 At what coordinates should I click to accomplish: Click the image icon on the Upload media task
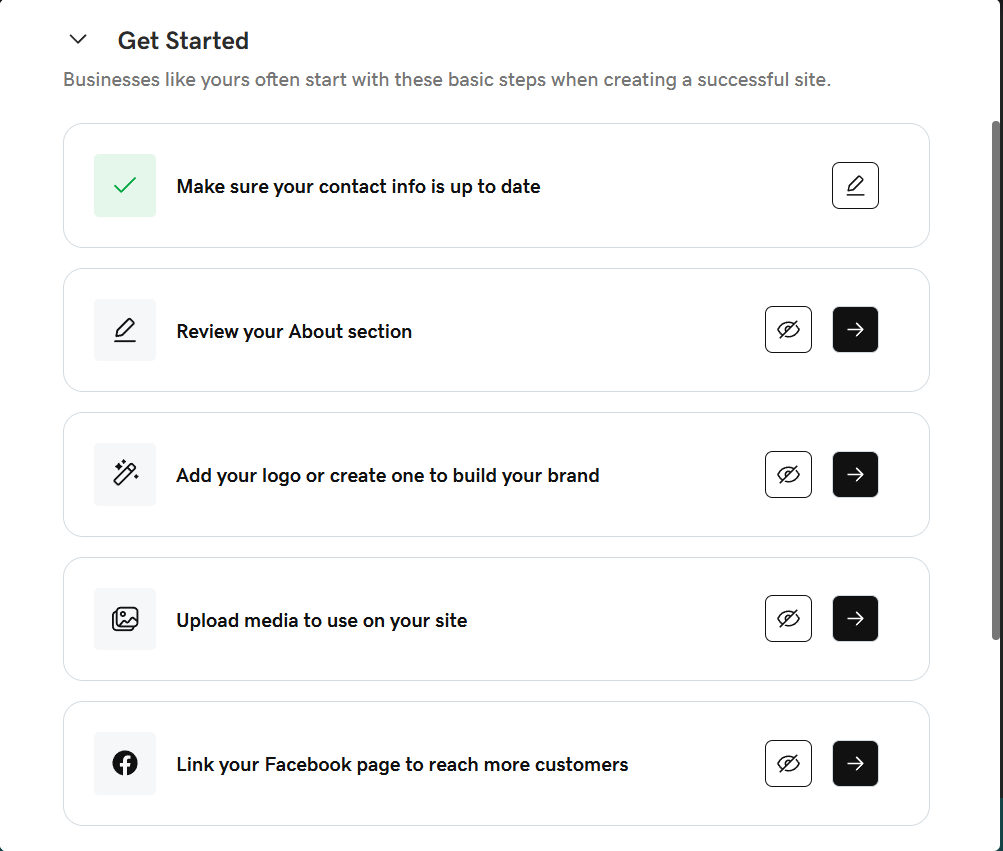124,618
